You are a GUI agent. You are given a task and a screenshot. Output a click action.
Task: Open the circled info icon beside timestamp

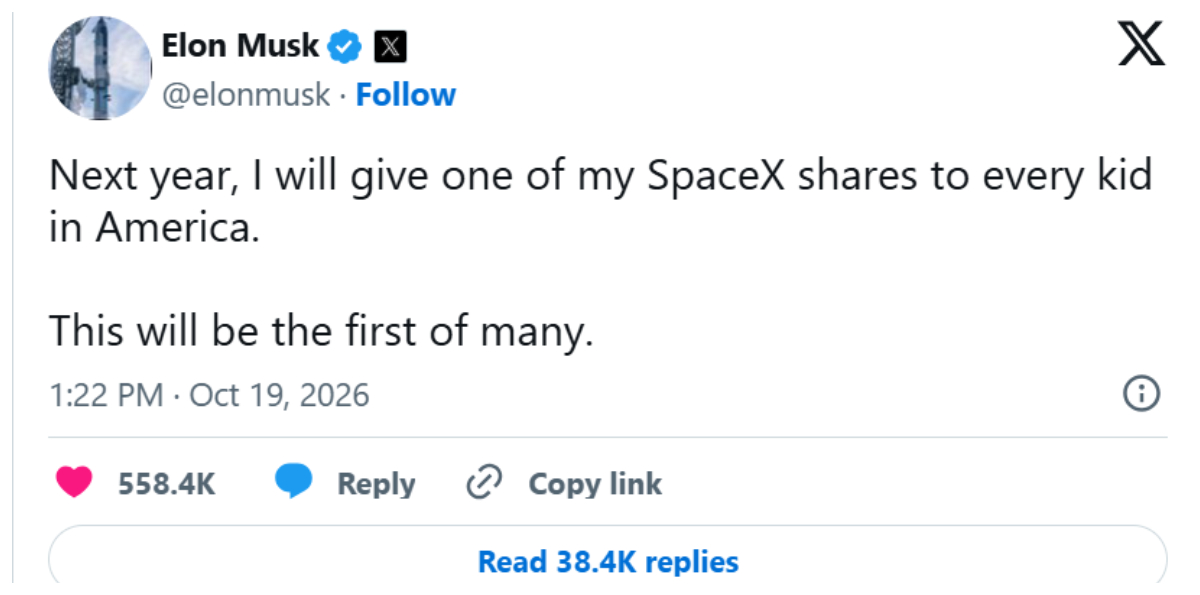pyautogui.click(x=1142, y=394)
